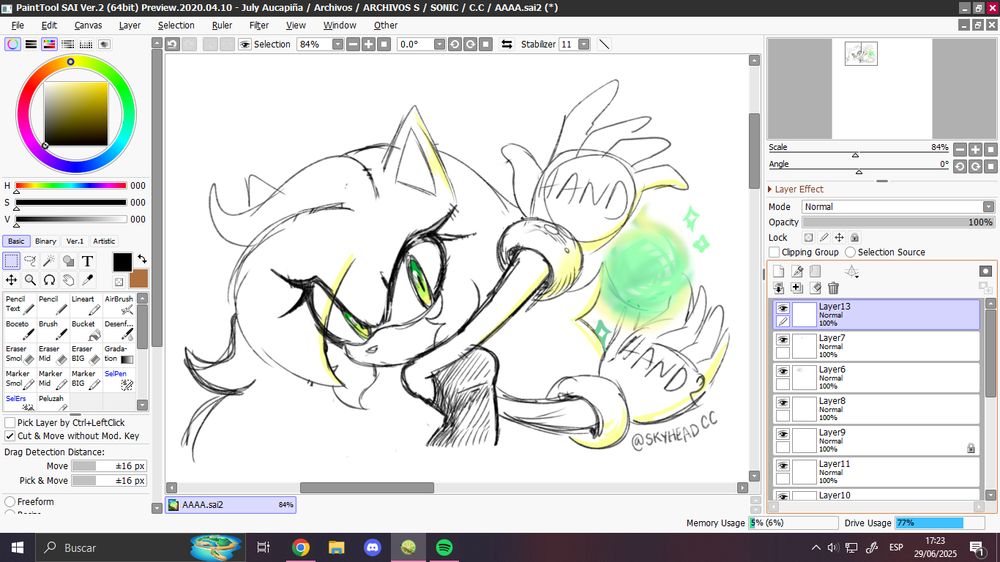This screenshot has height=562, width=1000.
Task: Hide Layer8 using its eye icon
Action: tap(783, 403)
